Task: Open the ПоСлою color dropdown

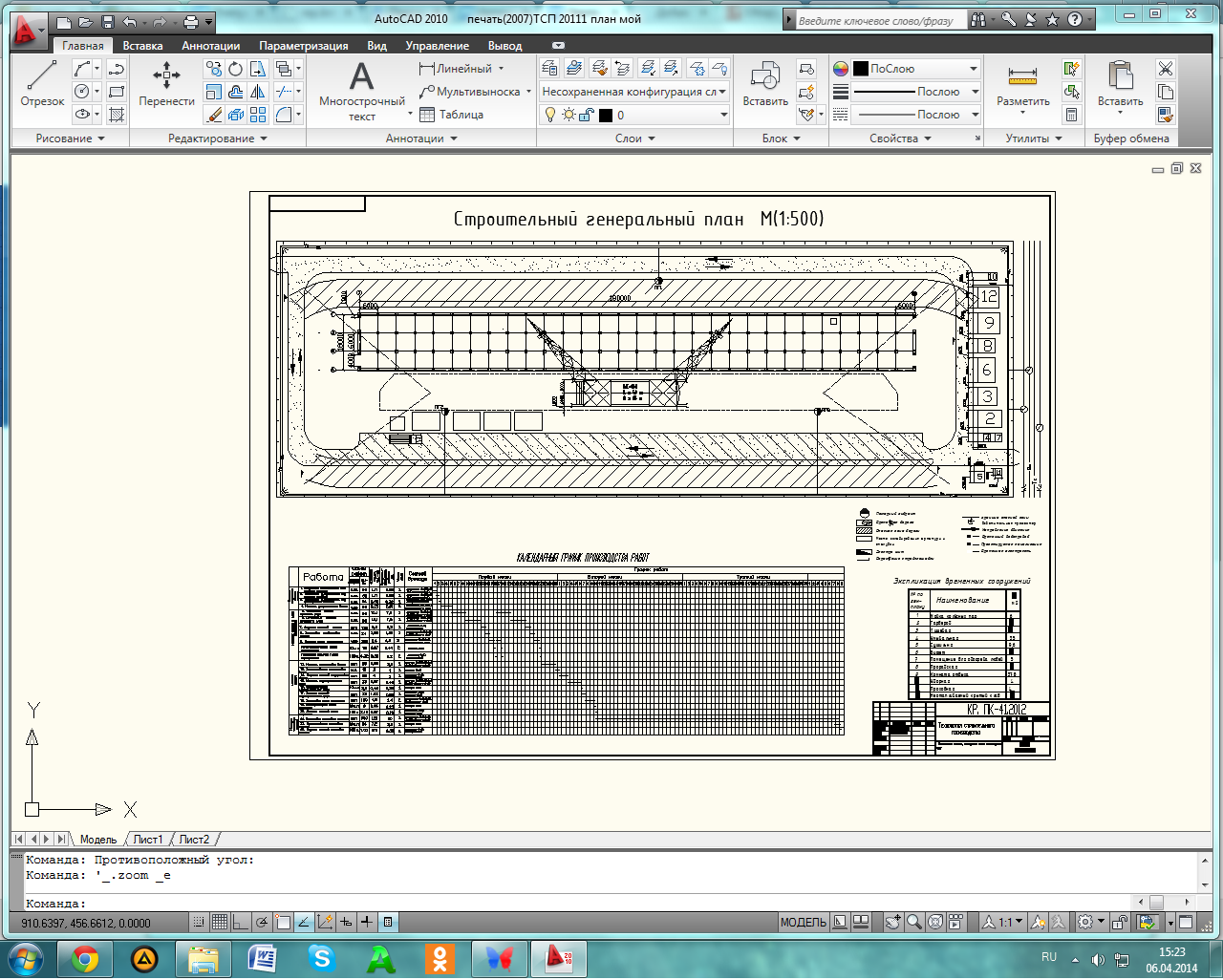Action: coord(915,69)
